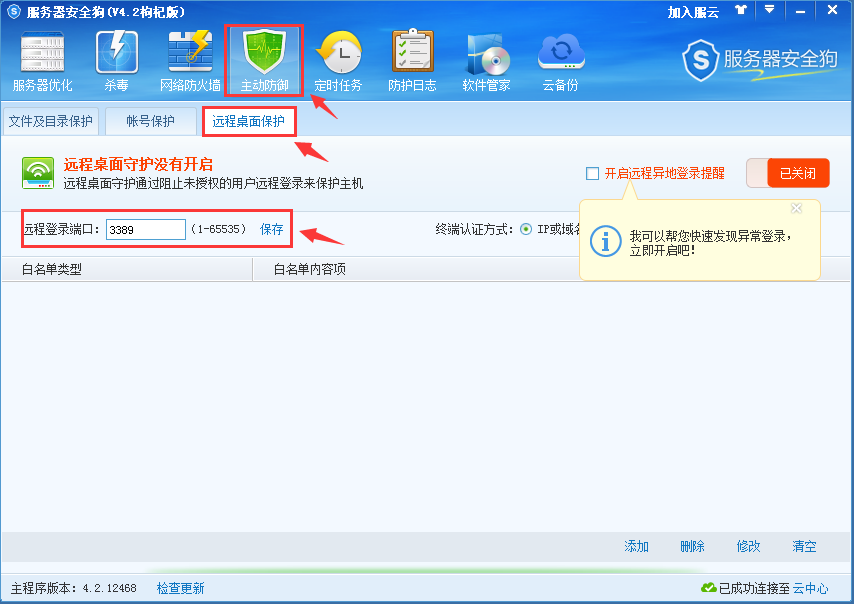Click the 加入服云 link in title bar
The image size is (854, 604).
693,12
